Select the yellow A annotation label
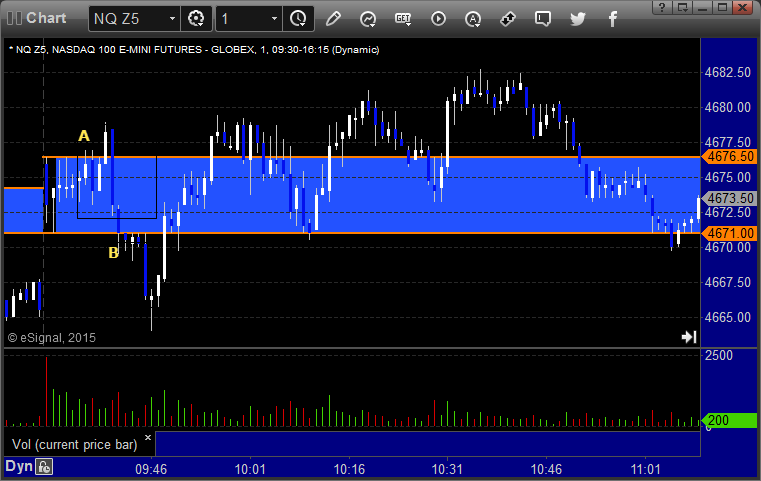This screenshot has width=761, height=481. (x=84, y=136)
